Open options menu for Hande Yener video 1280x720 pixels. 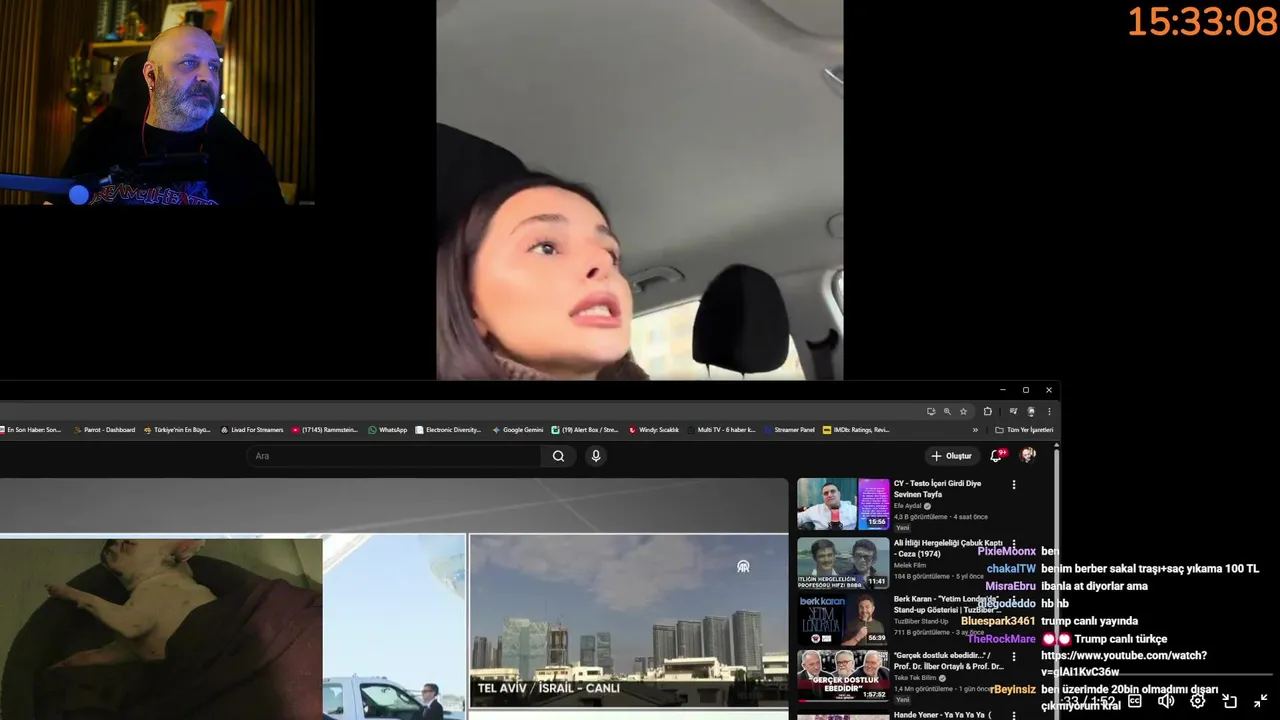[x=1014, y=715]
